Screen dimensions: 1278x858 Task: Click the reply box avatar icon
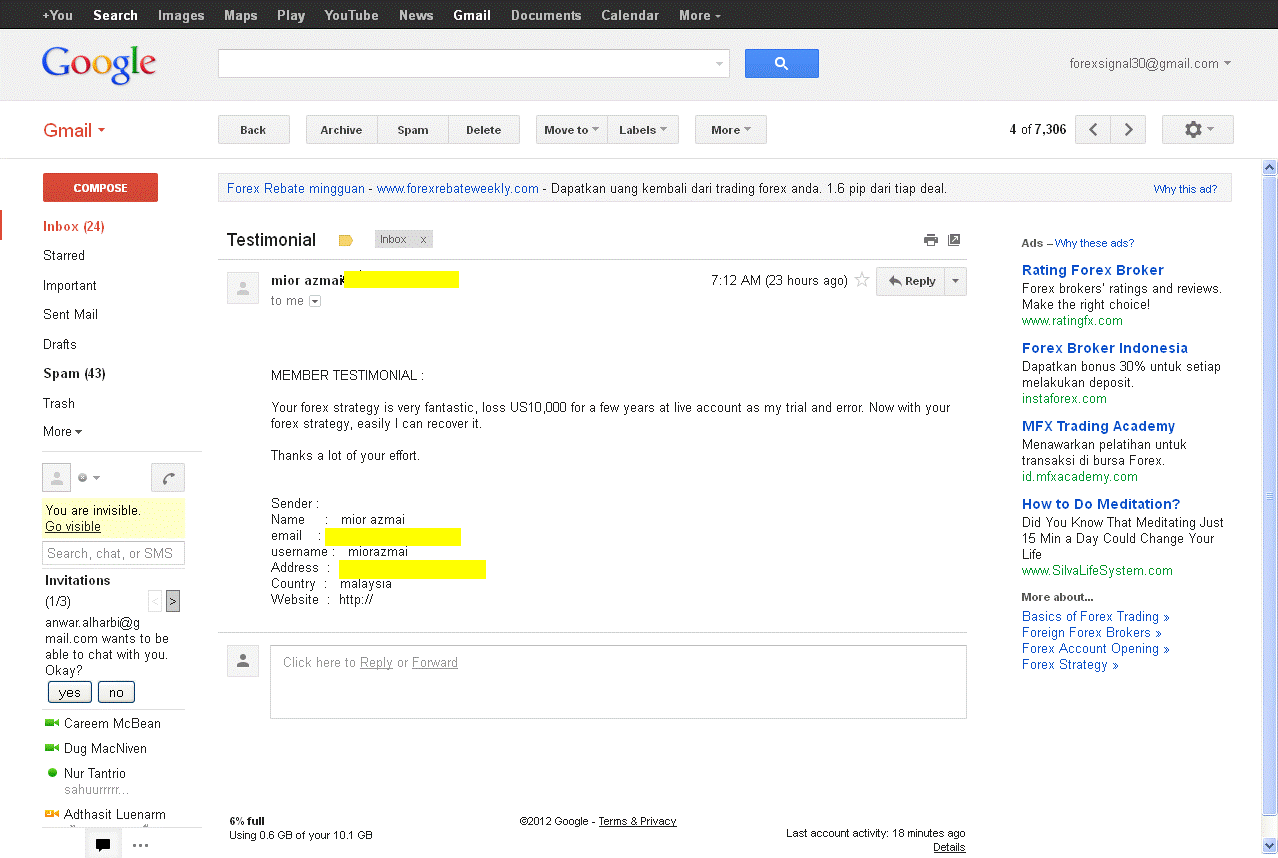coord(243,661)
